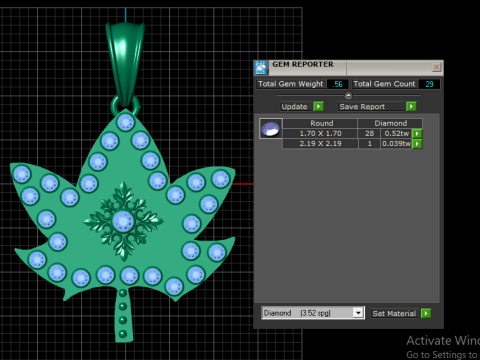The width and height of the screenshot is (480, 360).
Task: Click green arrow next to Set Material
Action: coord(426,313)
